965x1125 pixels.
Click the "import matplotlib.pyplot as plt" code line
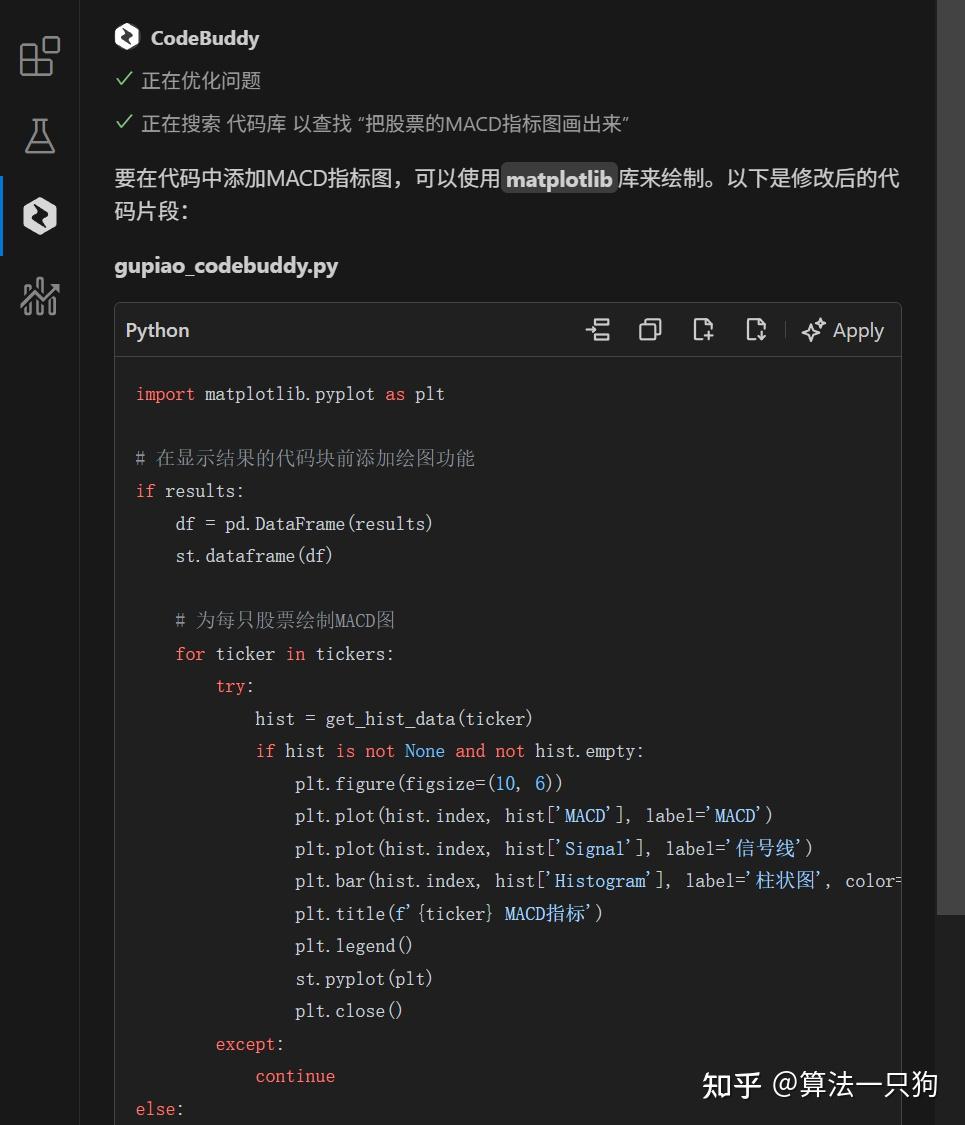(x=290, y=394)
